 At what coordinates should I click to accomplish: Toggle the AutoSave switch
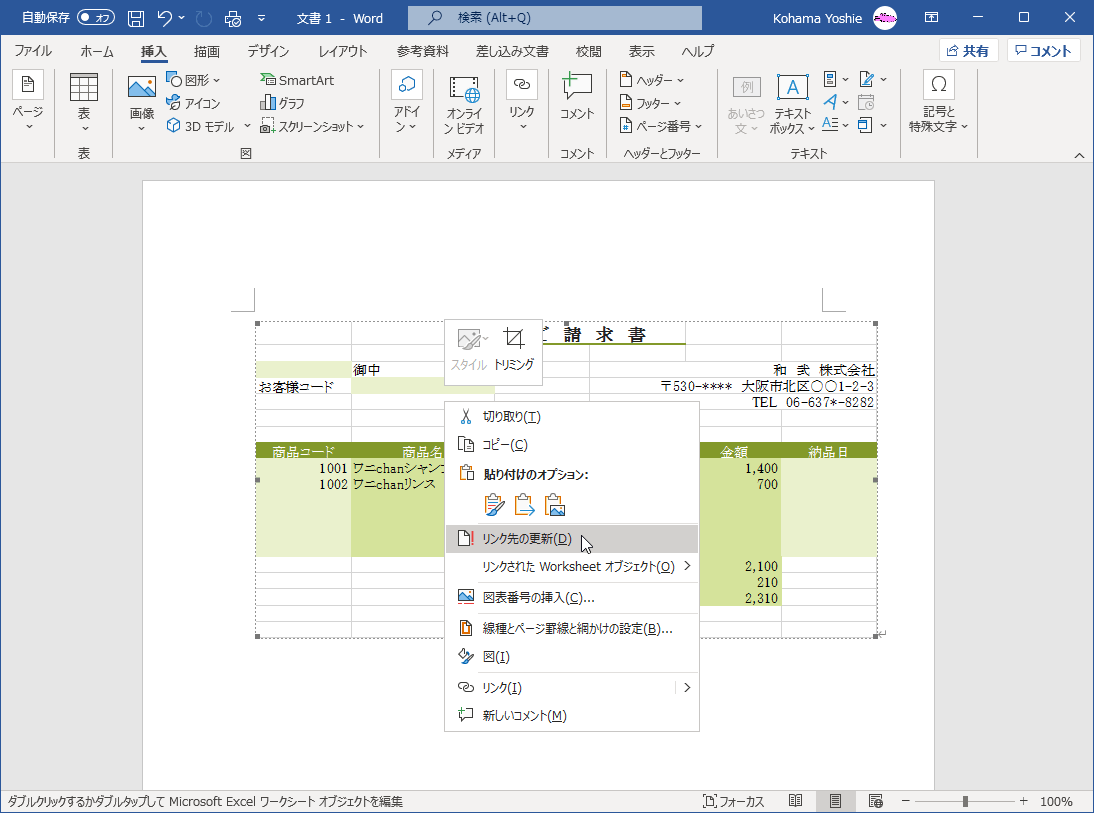(96, 17)
